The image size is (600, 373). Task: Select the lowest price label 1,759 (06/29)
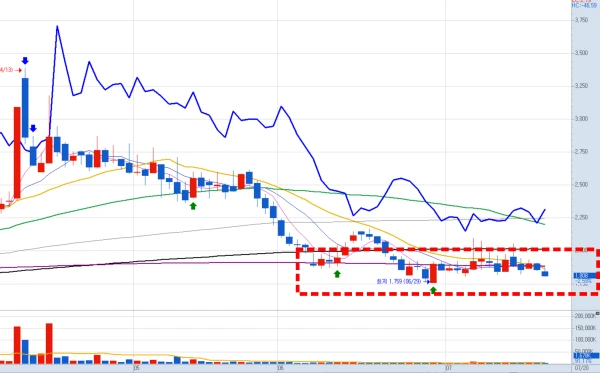click(x=399, y=281)
